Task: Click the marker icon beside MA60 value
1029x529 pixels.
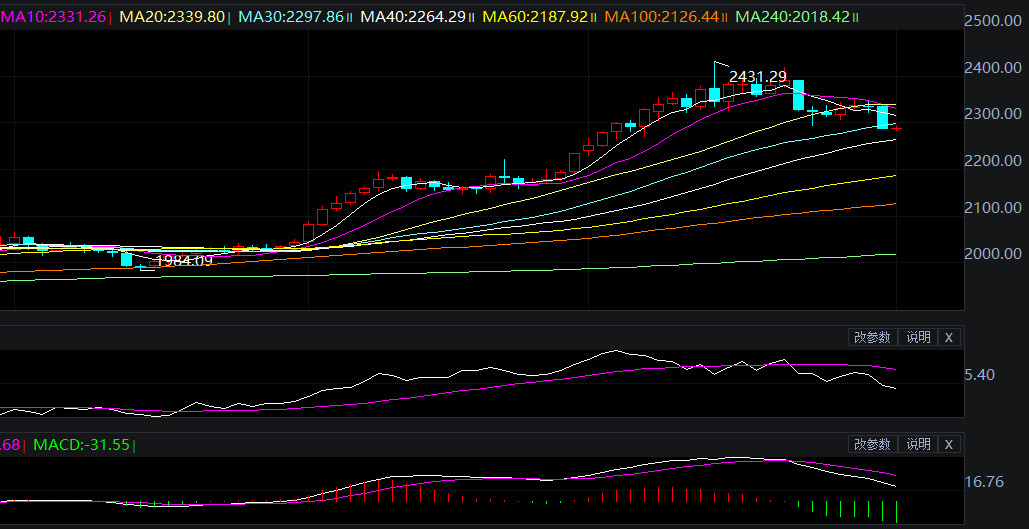Action: (x=594, y=17)
